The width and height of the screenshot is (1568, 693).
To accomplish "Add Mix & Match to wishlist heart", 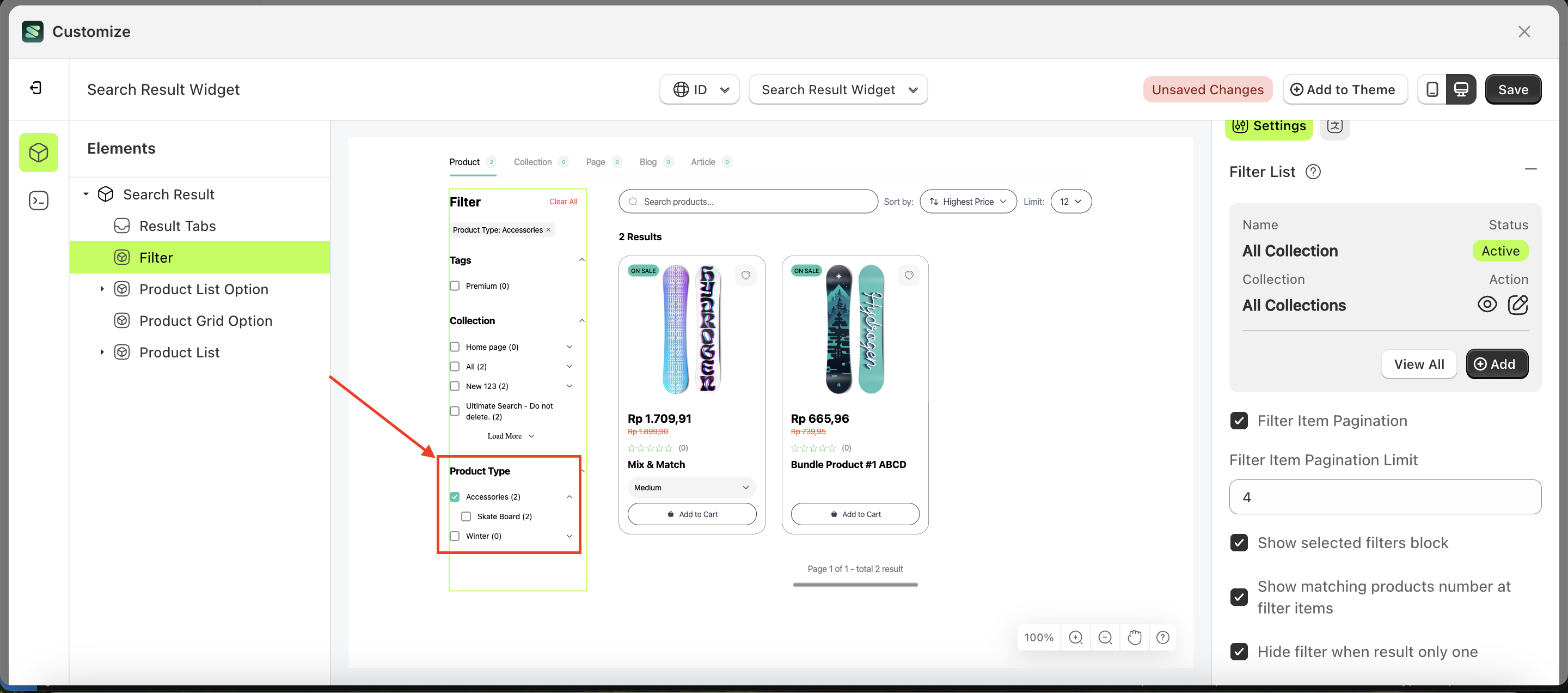I will click(x=746, y=275).
